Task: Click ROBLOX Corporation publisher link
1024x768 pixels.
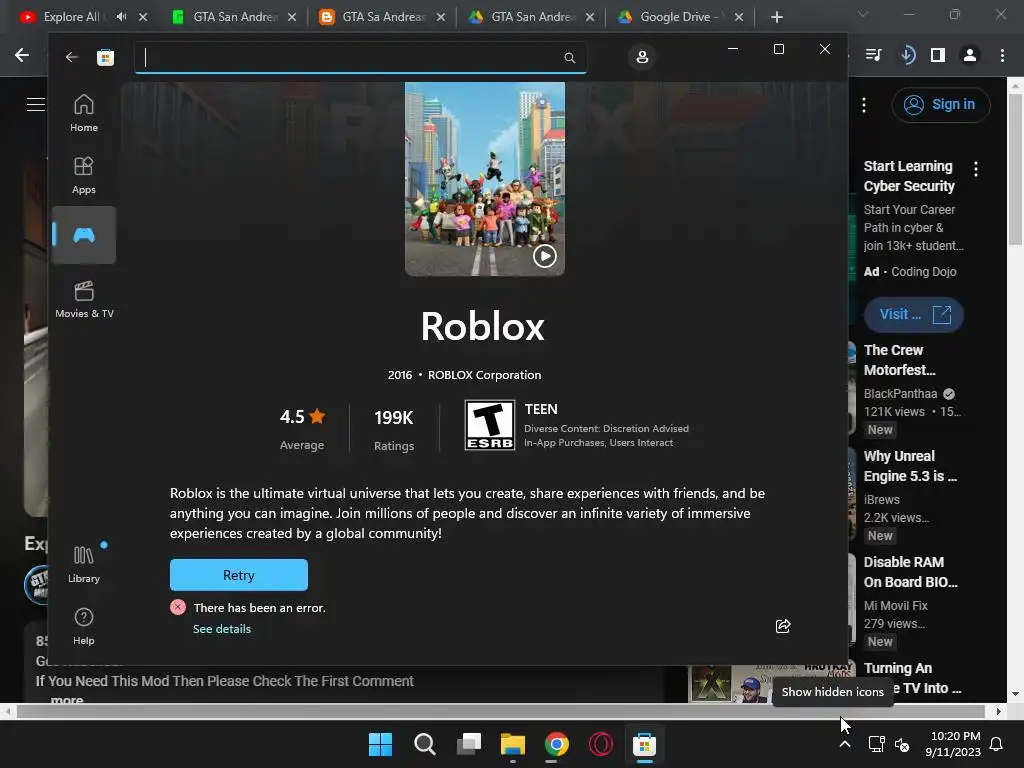Action: [485, 375]
